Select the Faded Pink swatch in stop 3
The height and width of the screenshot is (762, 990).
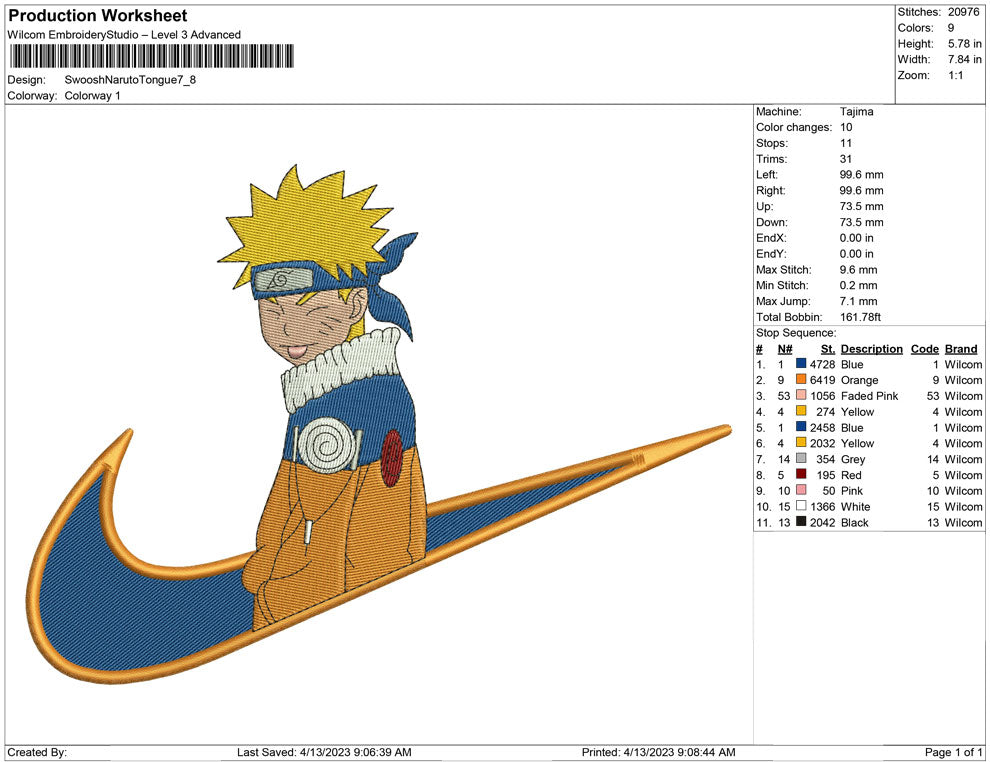pos(801,395)
